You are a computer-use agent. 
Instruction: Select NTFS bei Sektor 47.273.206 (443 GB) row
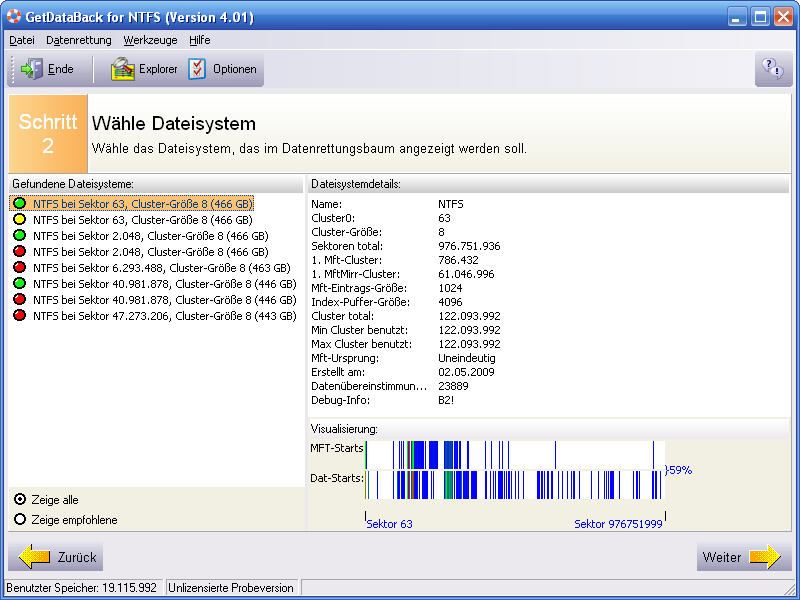(x=165, y=316)
